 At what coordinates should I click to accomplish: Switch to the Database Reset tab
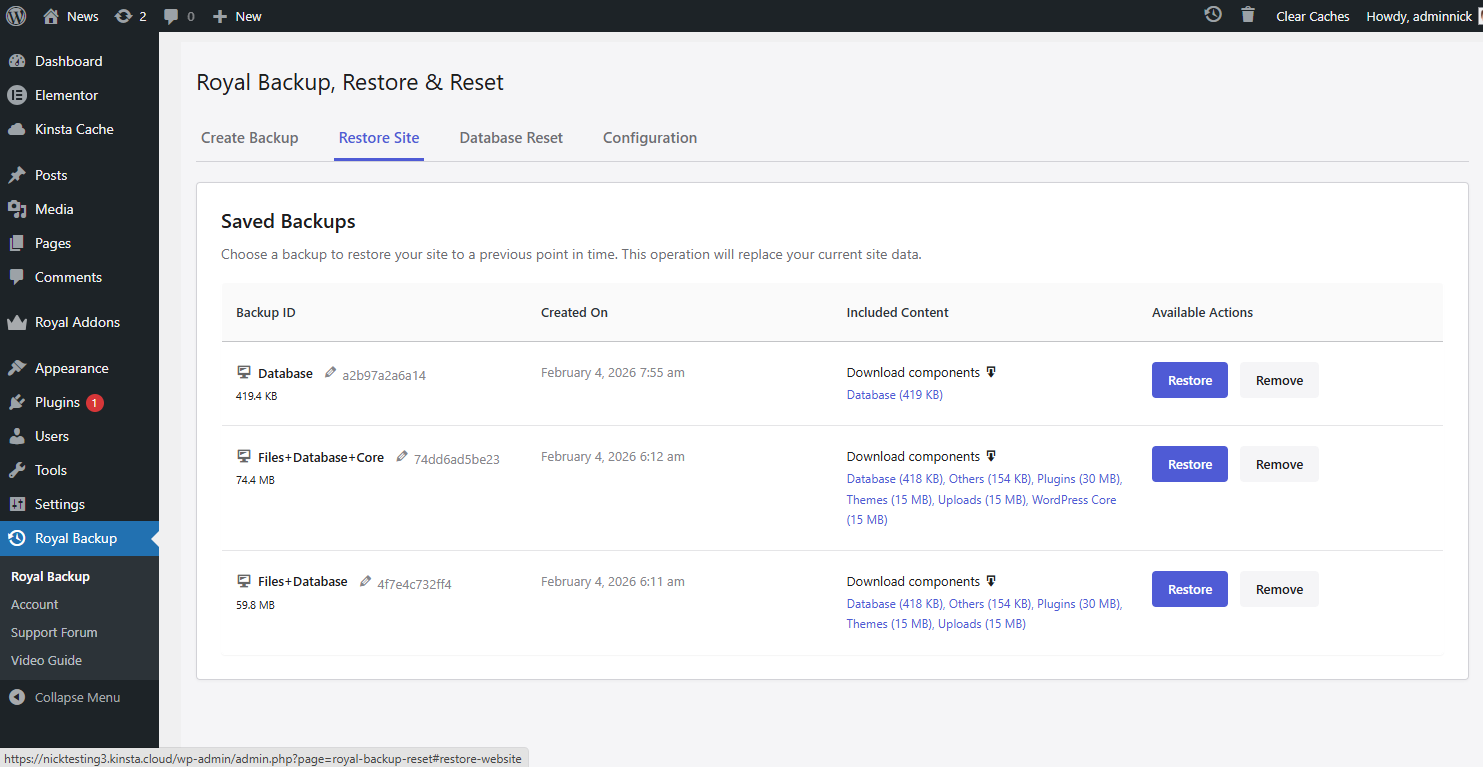(511, 138)
